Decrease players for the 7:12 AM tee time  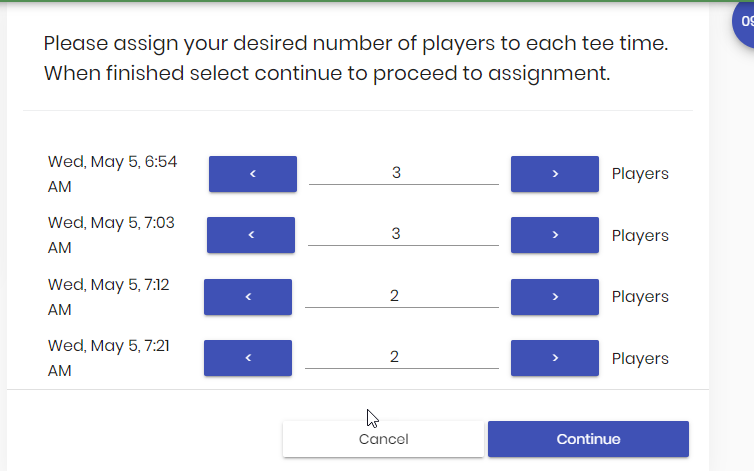point(247,297)
